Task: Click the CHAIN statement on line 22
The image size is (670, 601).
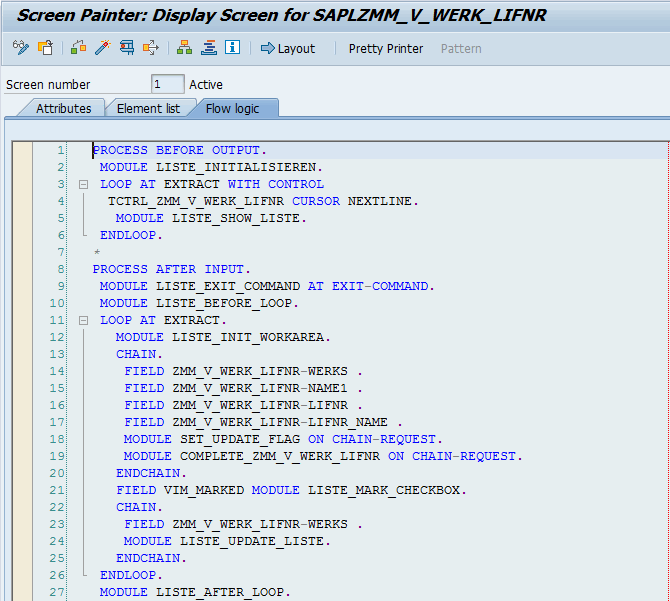Action: (136, 507)
